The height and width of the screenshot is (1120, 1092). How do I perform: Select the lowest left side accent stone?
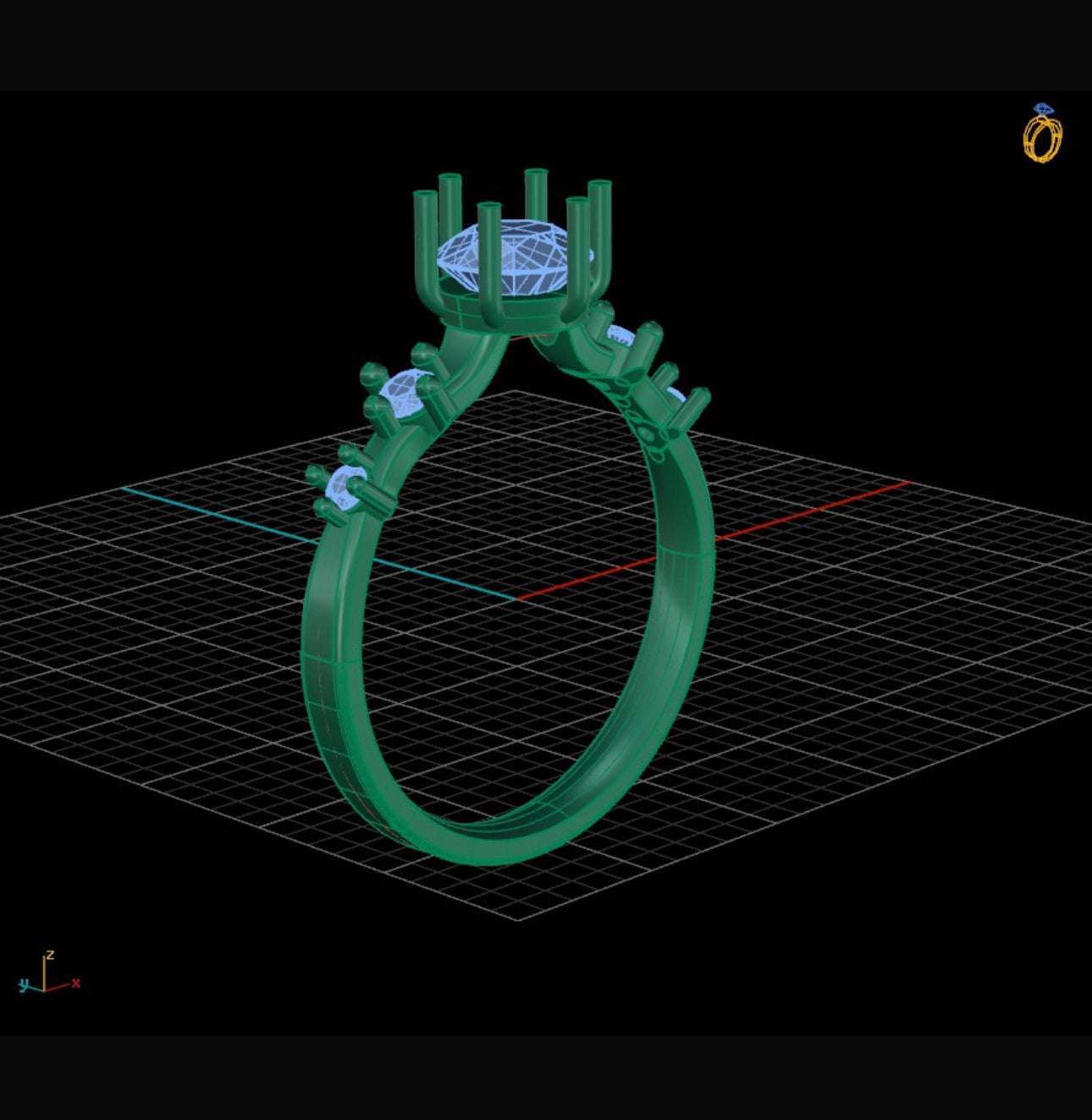pos(345,486)
